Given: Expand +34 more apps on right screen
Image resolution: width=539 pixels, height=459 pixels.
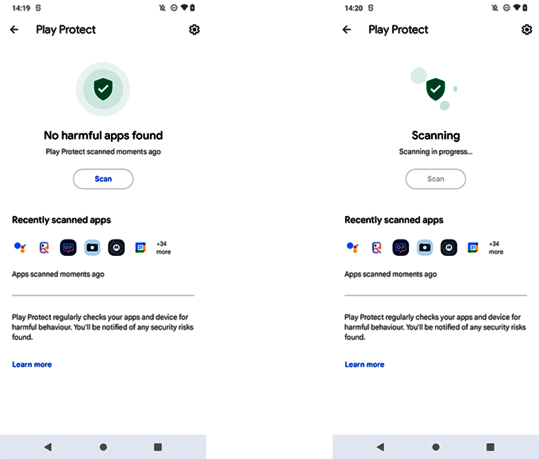Looking at the screenshot, I should pos(496,248).
